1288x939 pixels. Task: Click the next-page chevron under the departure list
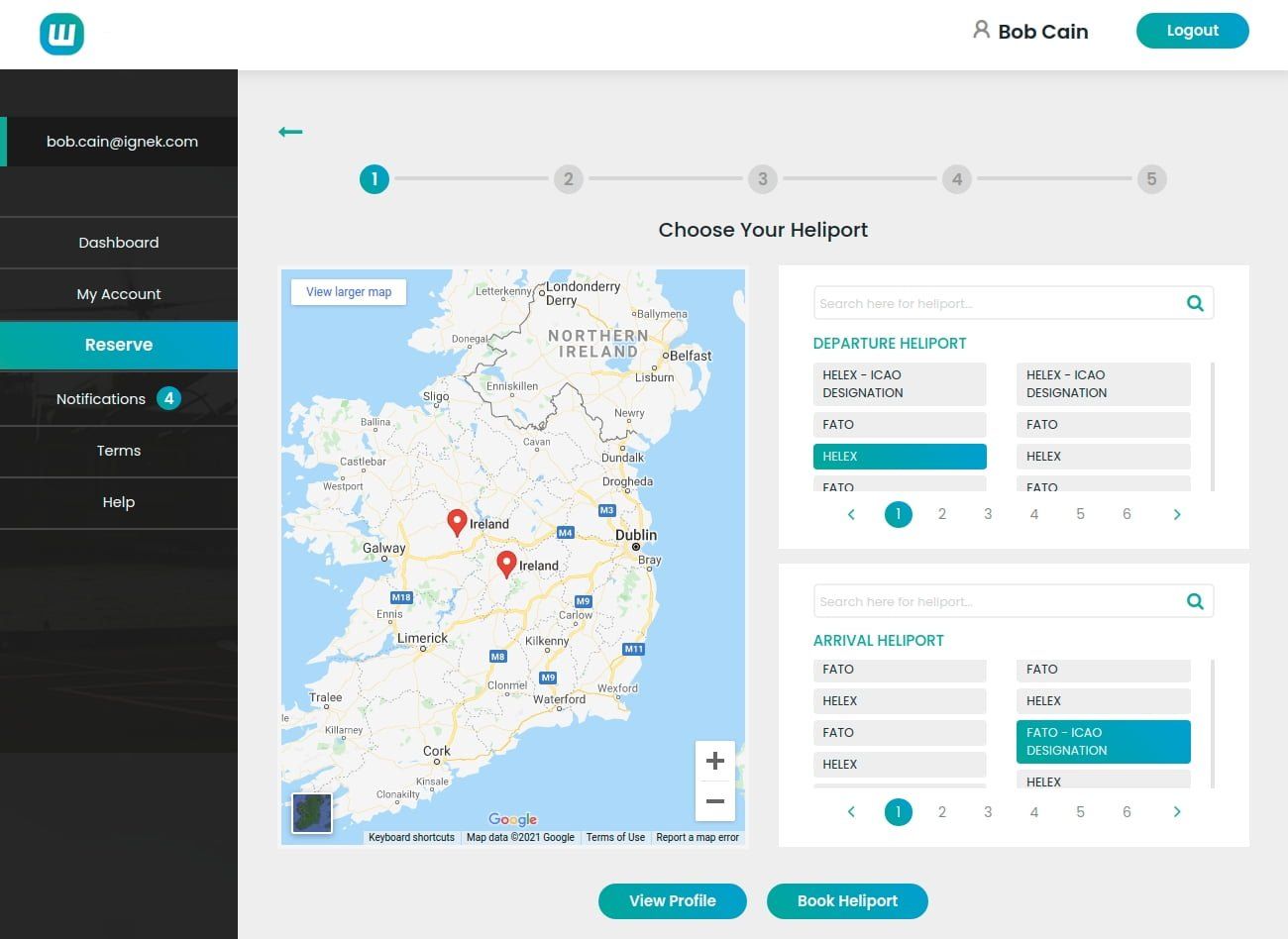click(x=1177, y=514)
